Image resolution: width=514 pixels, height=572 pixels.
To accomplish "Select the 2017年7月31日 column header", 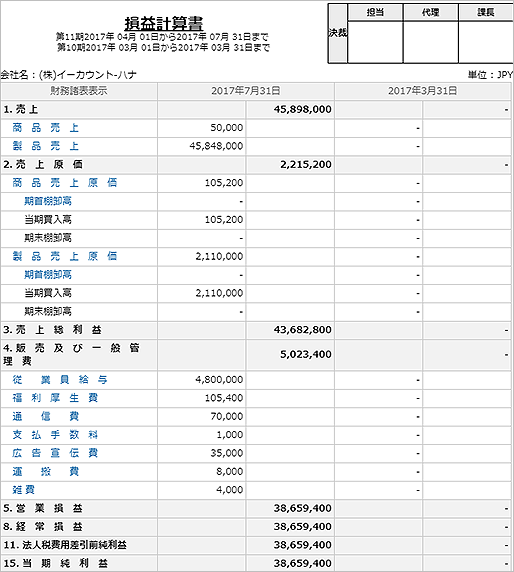I will [246, 91].
